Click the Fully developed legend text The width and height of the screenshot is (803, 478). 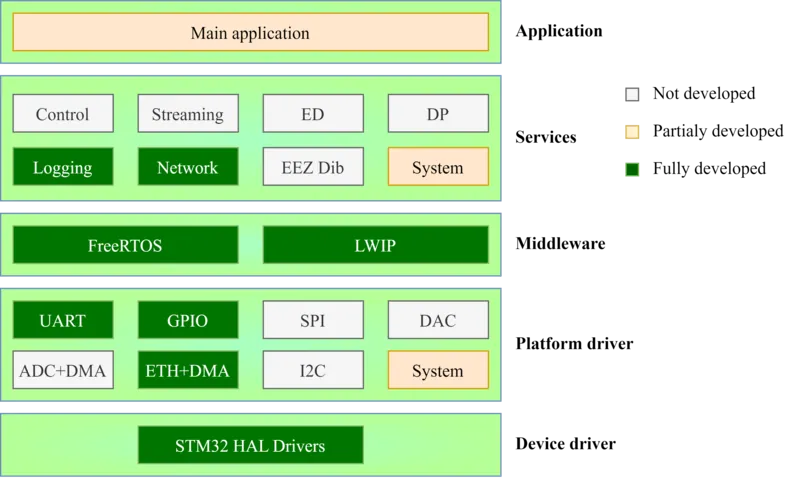[x=709, y=169]
